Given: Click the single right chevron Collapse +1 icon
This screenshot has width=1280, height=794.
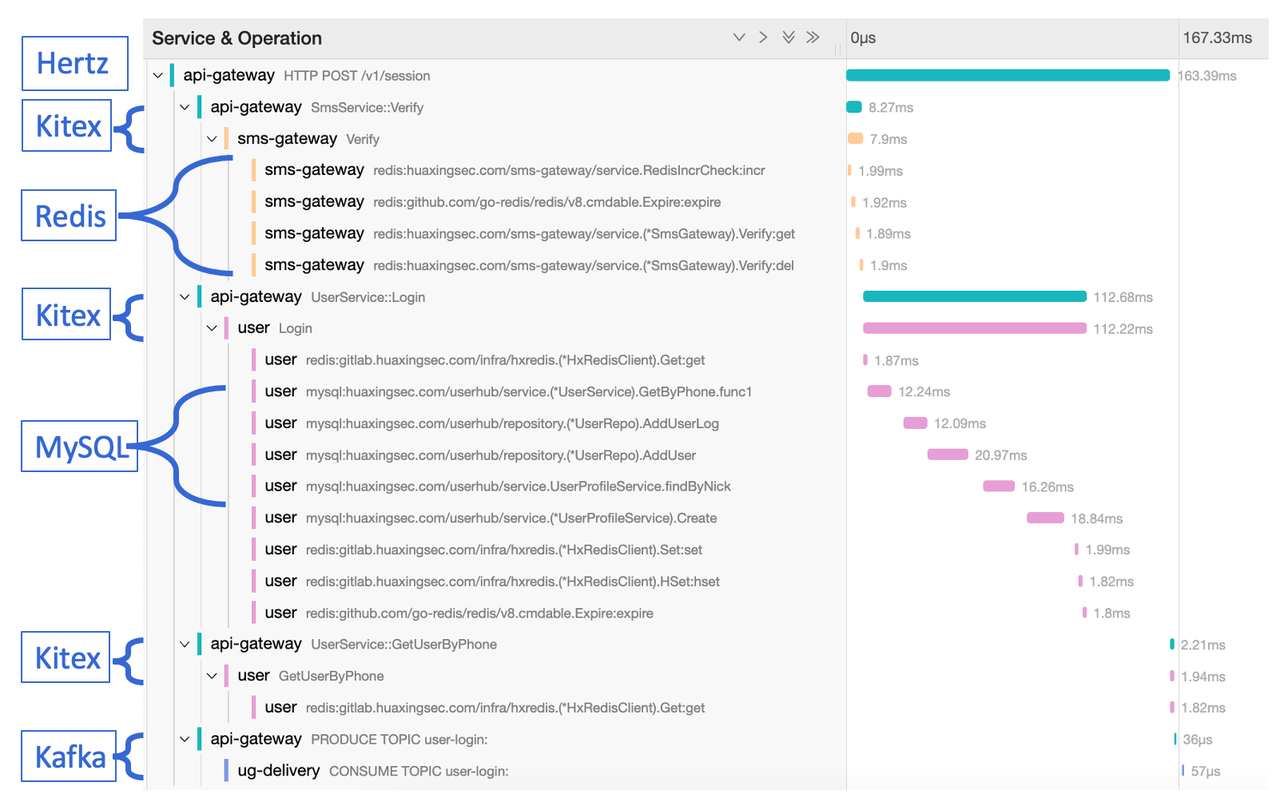Looking at the screenshot, I should [x=763, y=38].
